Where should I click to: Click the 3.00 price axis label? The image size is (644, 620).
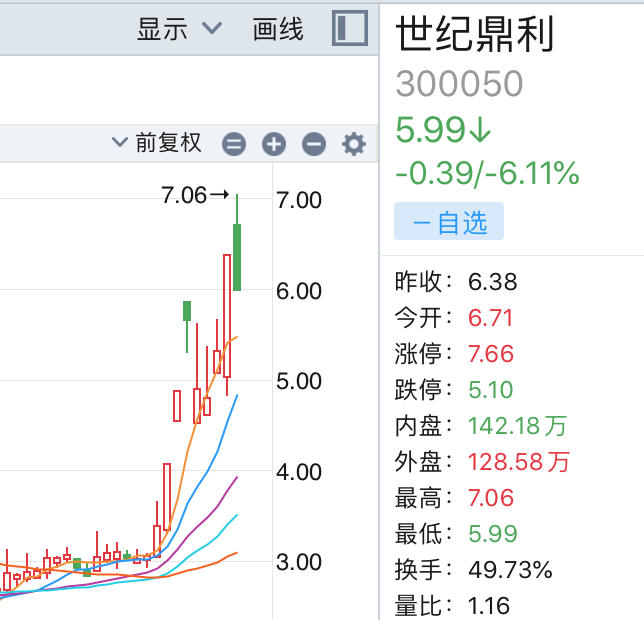point(299,562)
